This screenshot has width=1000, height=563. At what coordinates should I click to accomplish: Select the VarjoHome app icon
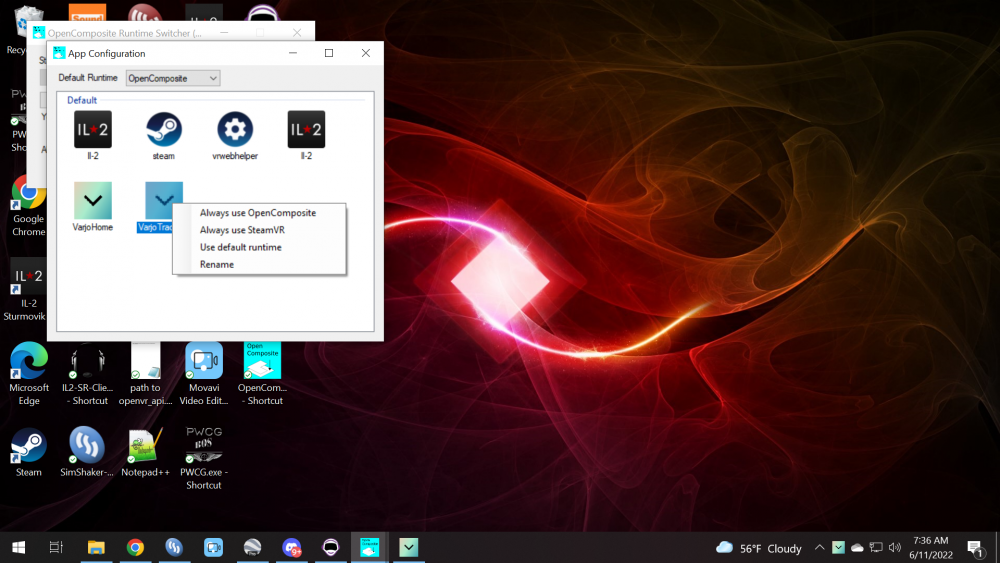[93, 201]
